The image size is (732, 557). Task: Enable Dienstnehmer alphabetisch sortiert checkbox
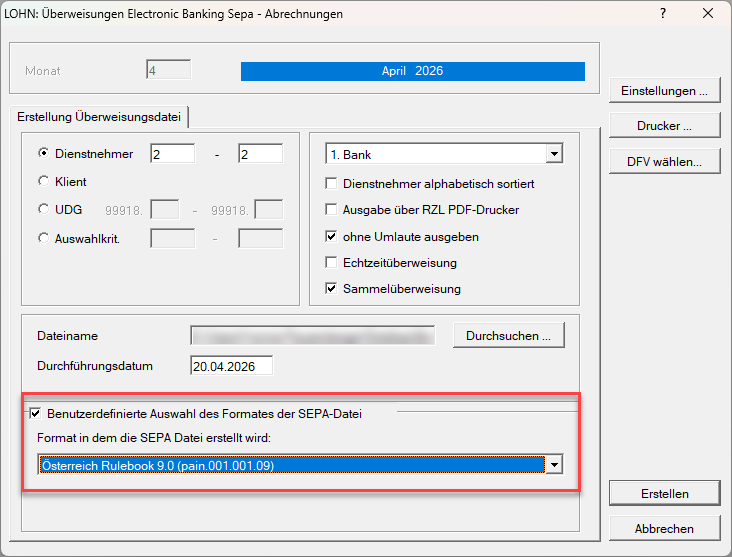333,184
